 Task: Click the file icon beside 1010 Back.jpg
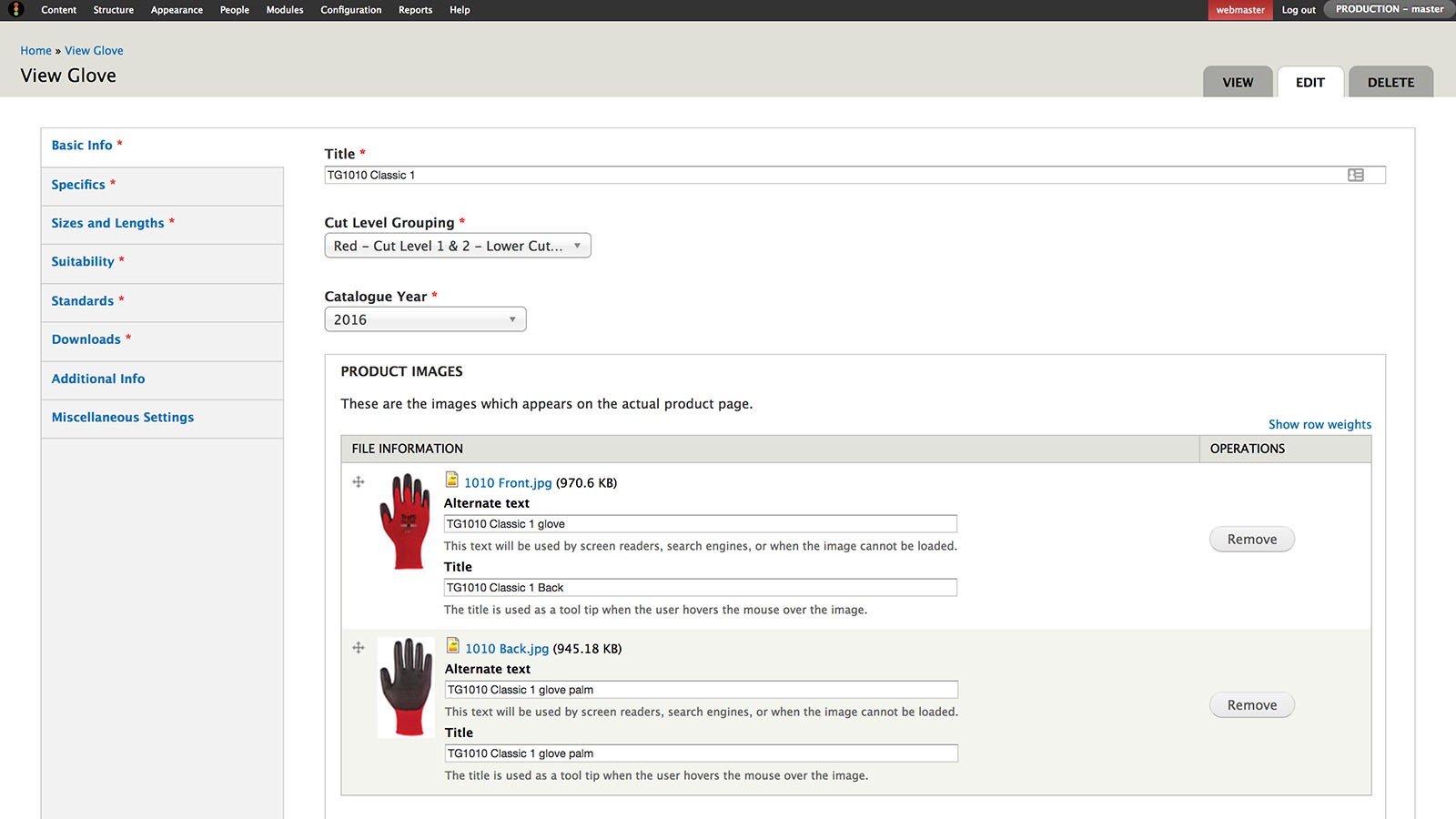[x=453, y=645]
